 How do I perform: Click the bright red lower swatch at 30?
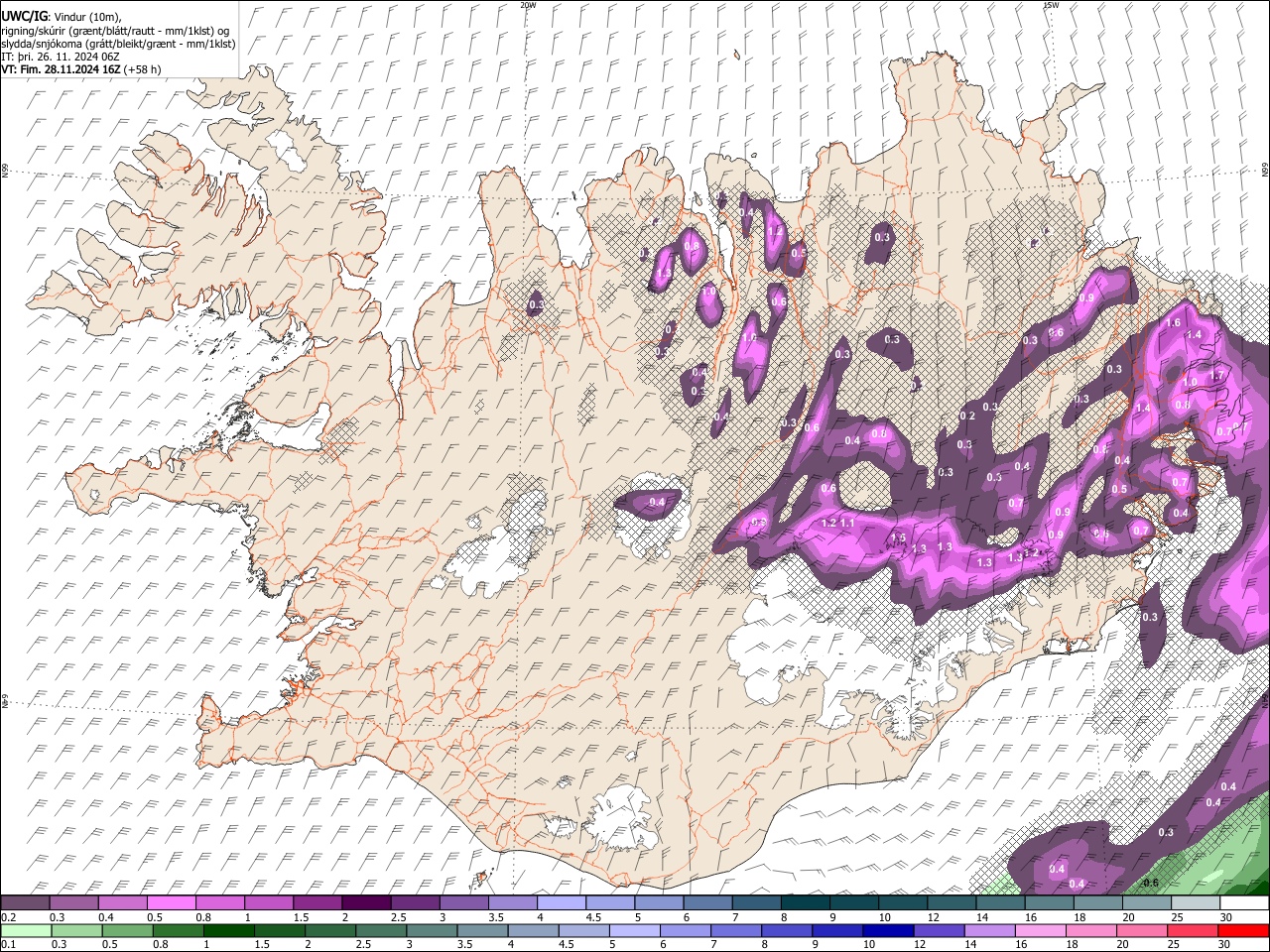click(x=1244, y=931)
